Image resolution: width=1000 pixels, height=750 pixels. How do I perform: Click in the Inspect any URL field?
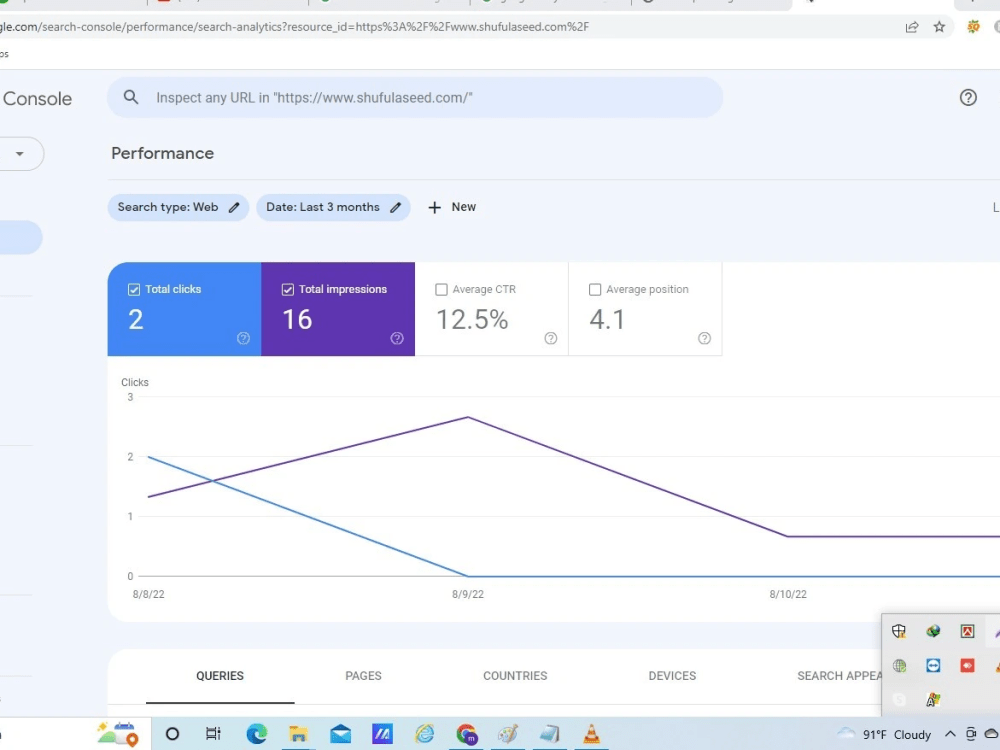tap(415, 98)
